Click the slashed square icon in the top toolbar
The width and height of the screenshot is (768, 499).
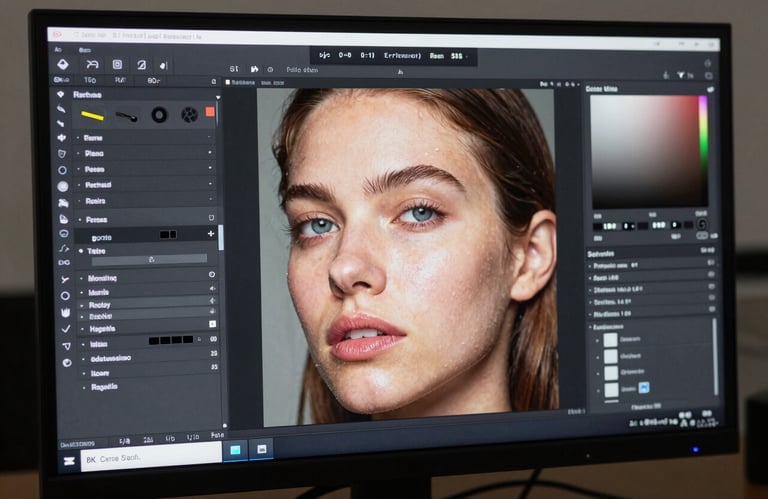click(x=142, y=65)
